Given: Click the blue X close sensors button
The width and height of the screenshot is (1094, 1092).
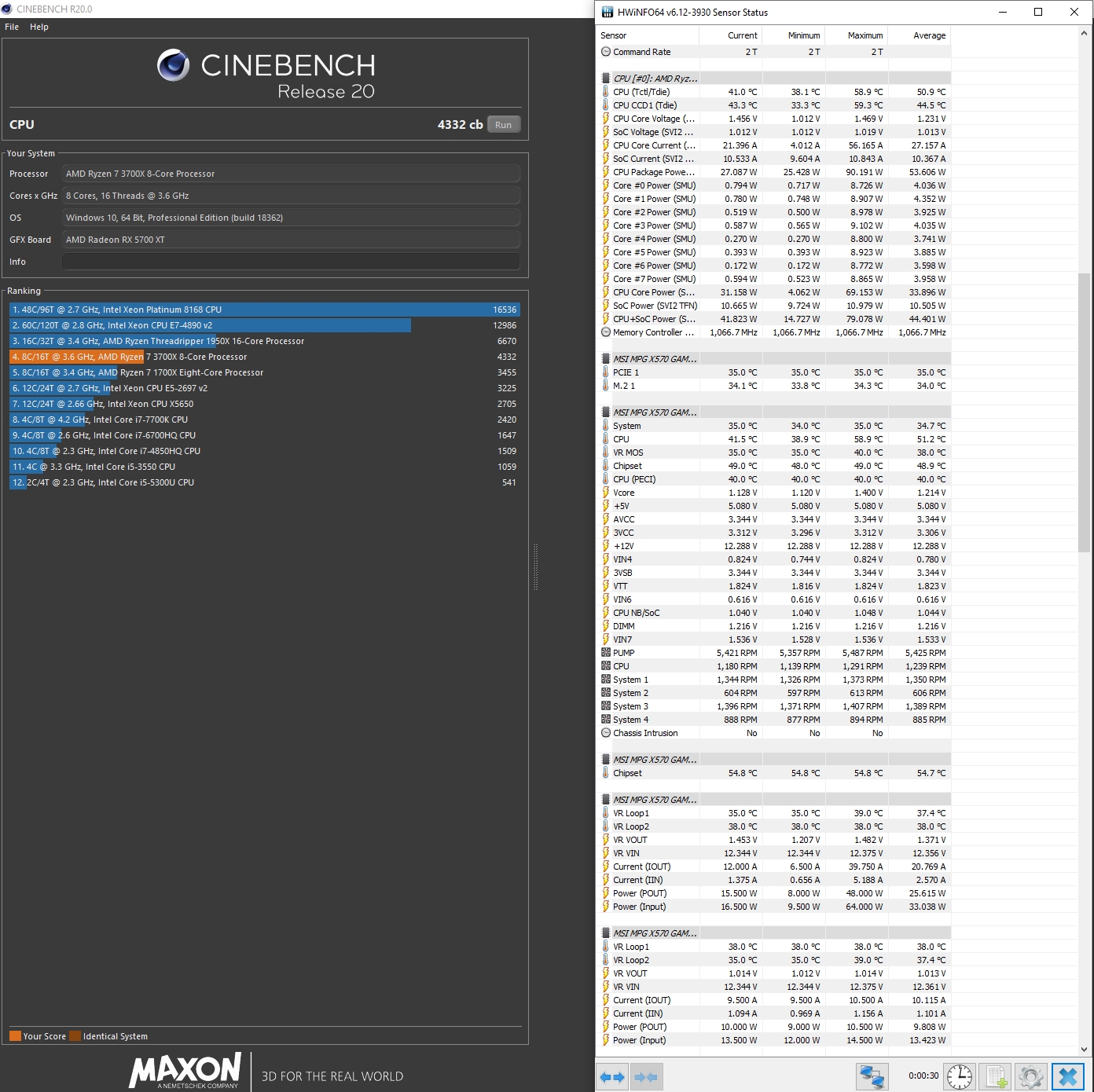Looking at the screenshot, I should 1068,1076.
